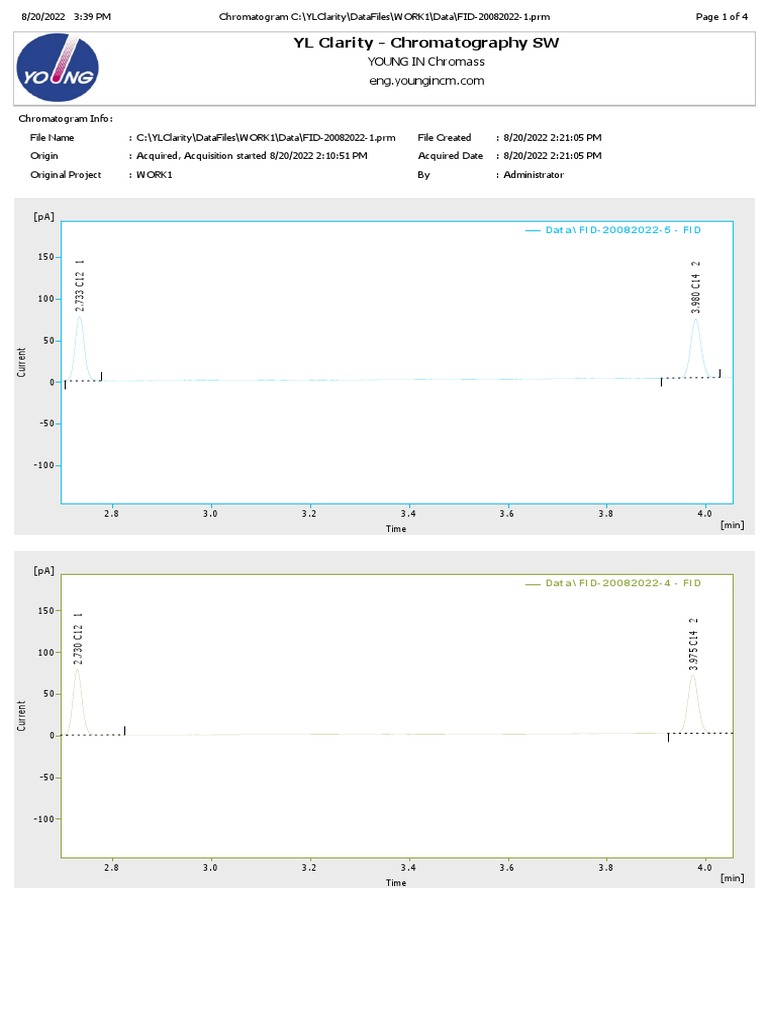Click the 150 tick on top chart current axis
Image resolution: width=768 pixels, height=1024 pixels.
46,257
